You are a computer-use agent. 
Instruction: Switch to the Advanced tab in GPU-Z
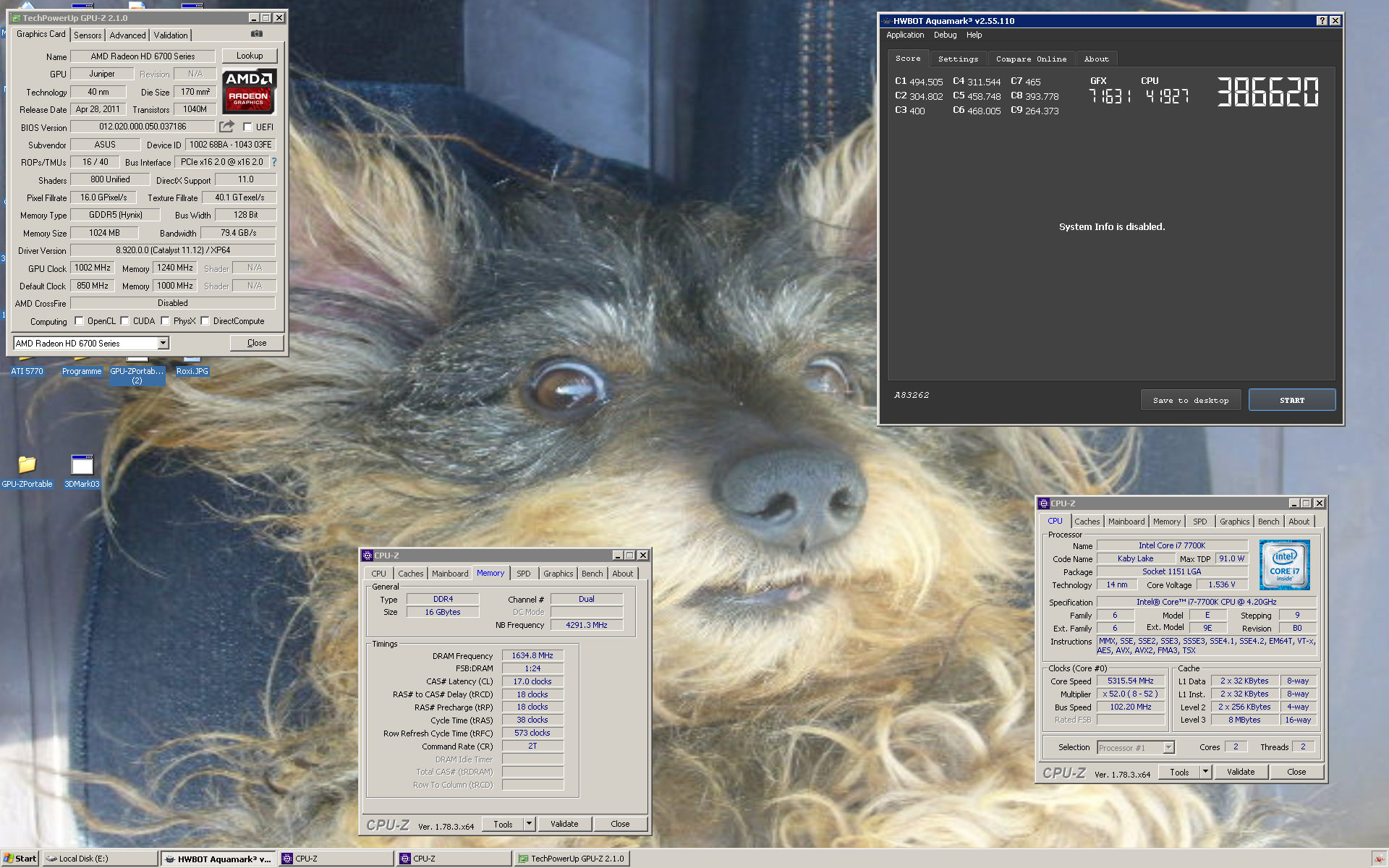[128, 35]
